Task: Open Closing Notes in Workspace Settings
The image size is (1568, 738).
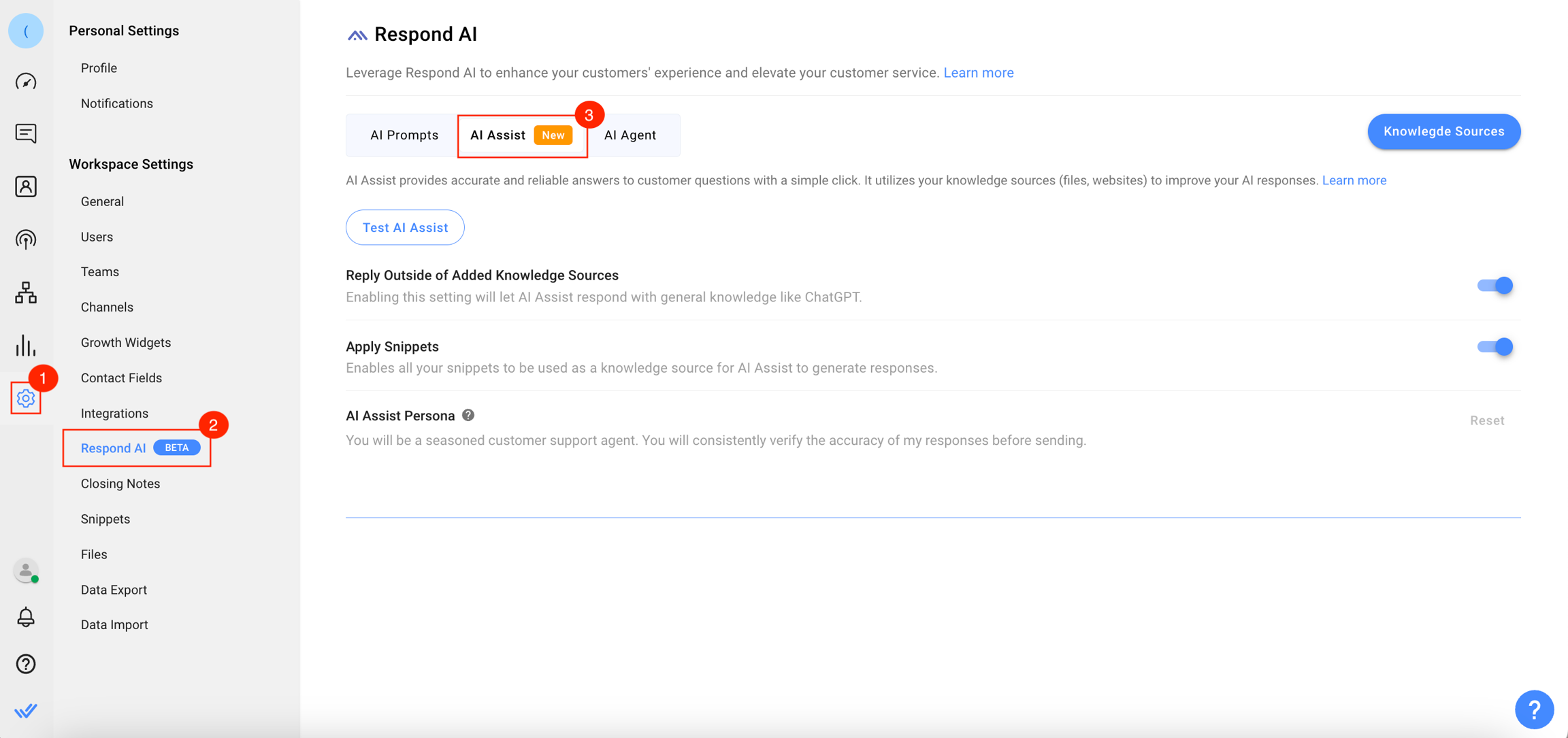Action: (120, 484)
